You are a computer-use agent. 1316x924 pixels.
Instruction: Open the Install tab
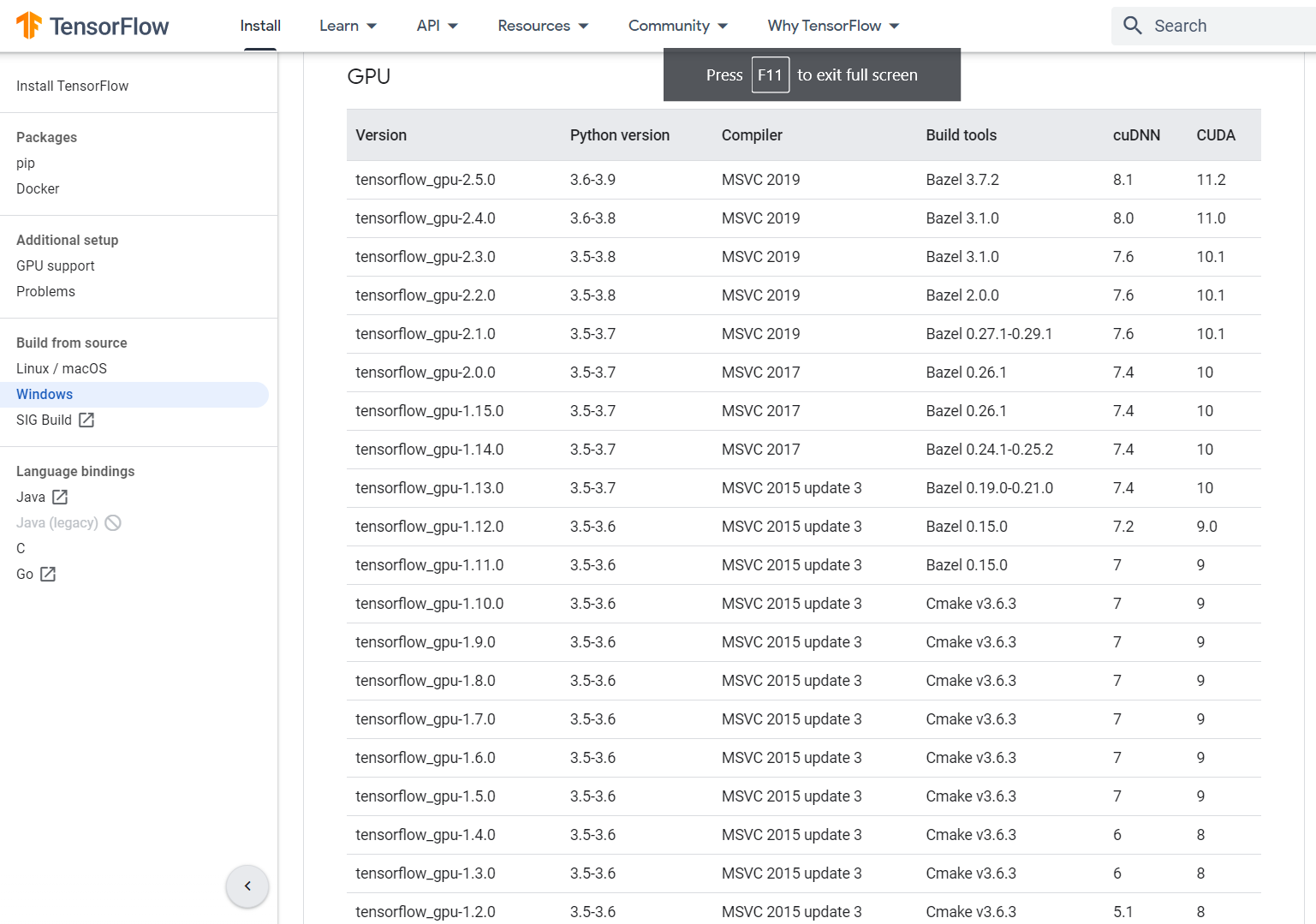260,26
